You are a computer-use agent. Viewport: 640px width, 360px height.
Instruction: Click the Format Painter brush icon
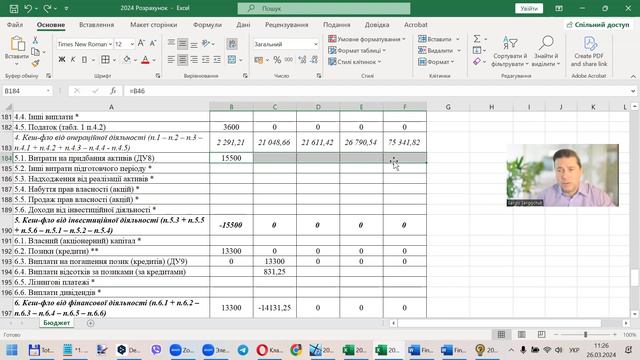(36, 63)
